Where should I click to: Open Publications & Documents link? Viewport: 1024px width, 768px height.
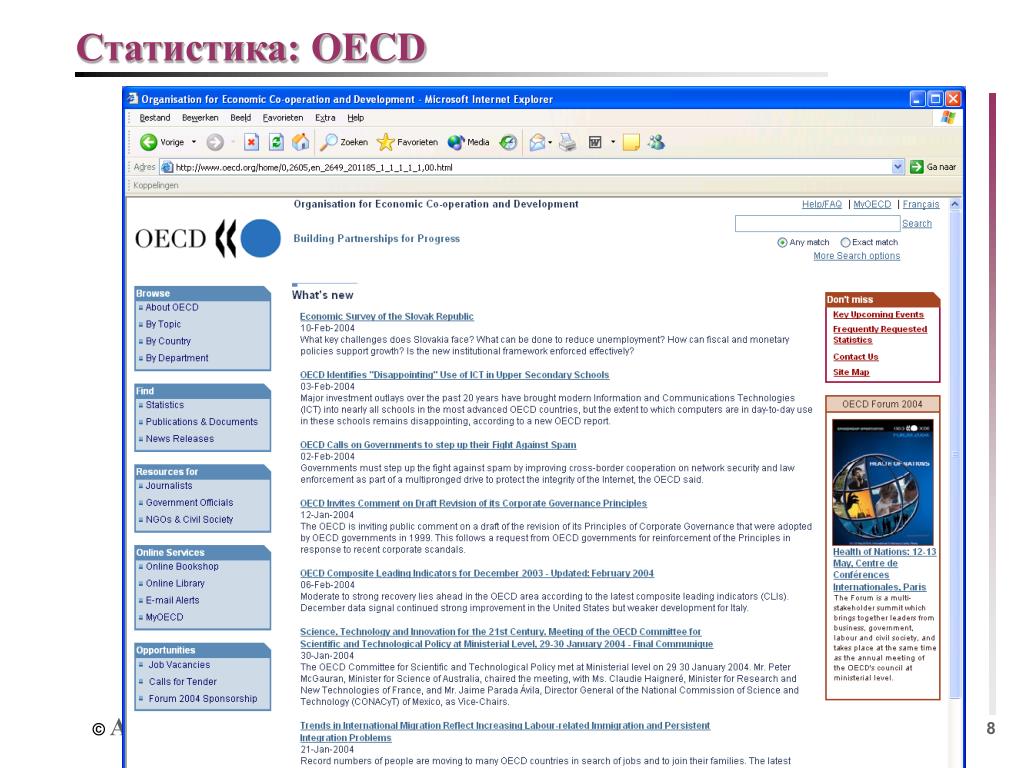[202, 422]
